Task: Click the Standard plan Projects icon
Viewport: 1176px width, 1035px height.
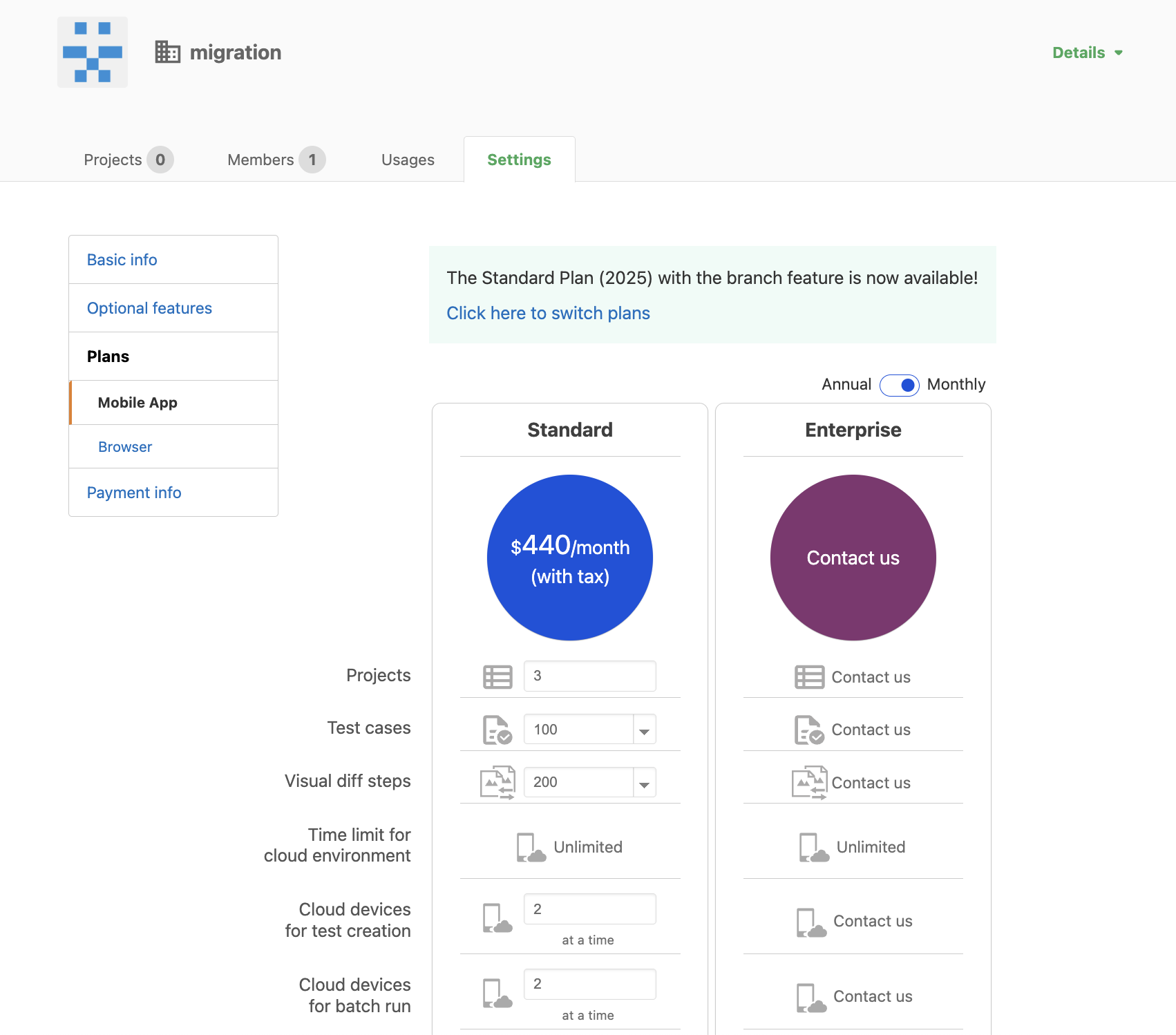Action: 497,677
